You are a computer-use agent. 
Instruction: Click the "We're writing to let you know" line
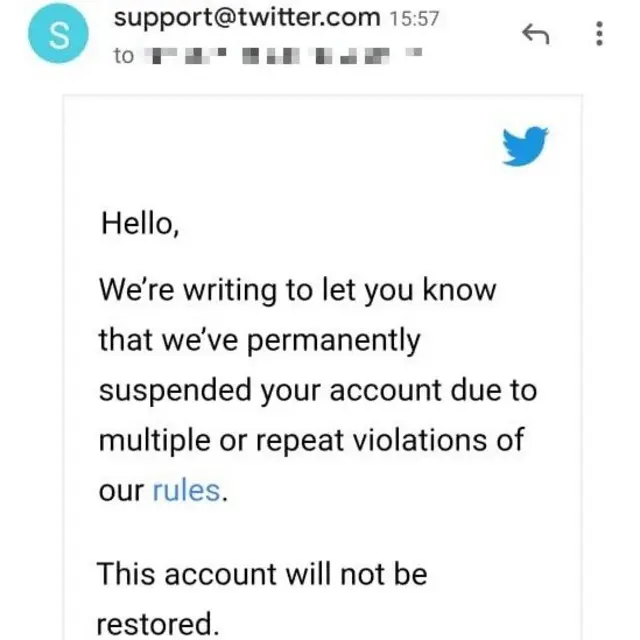(x=297, y=290)
